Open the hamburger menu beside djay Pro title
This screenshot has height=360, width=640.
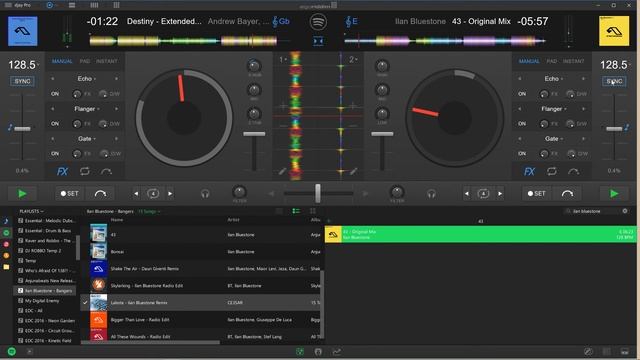[x=8, y=5]
